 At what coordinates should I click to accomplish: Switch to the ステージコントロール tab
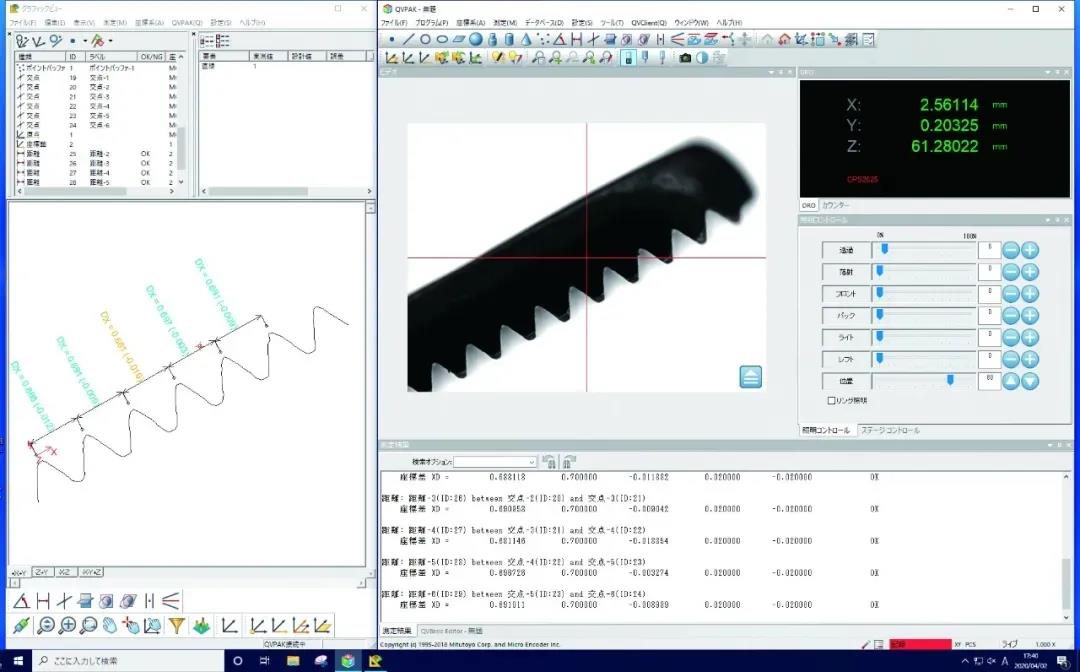pyautogui.click(x=890, y=430)
